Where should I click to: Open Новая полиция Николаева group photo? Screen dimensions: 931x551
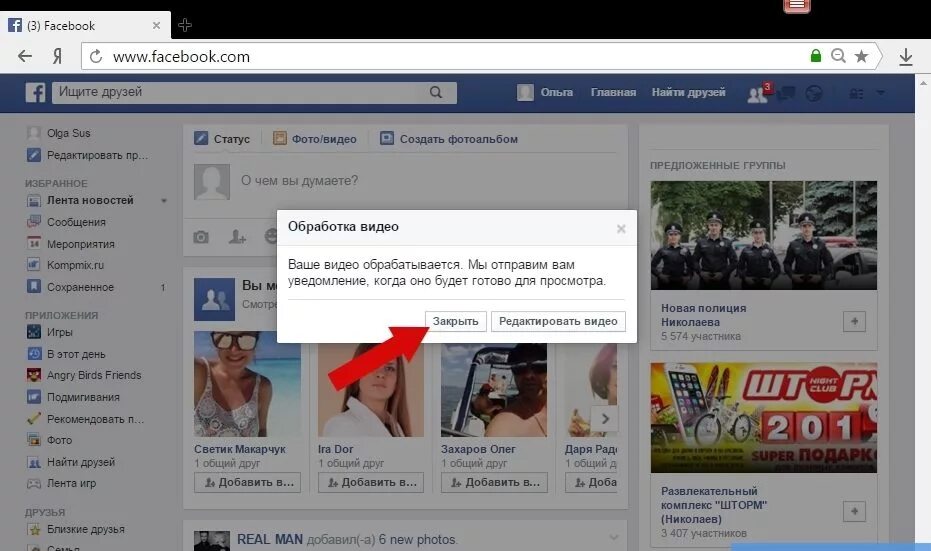point(764,236)
